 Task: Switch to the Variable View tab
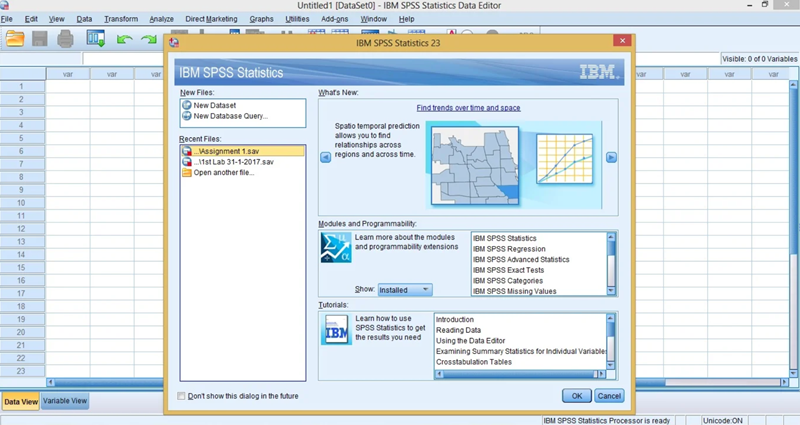point(65,401)
